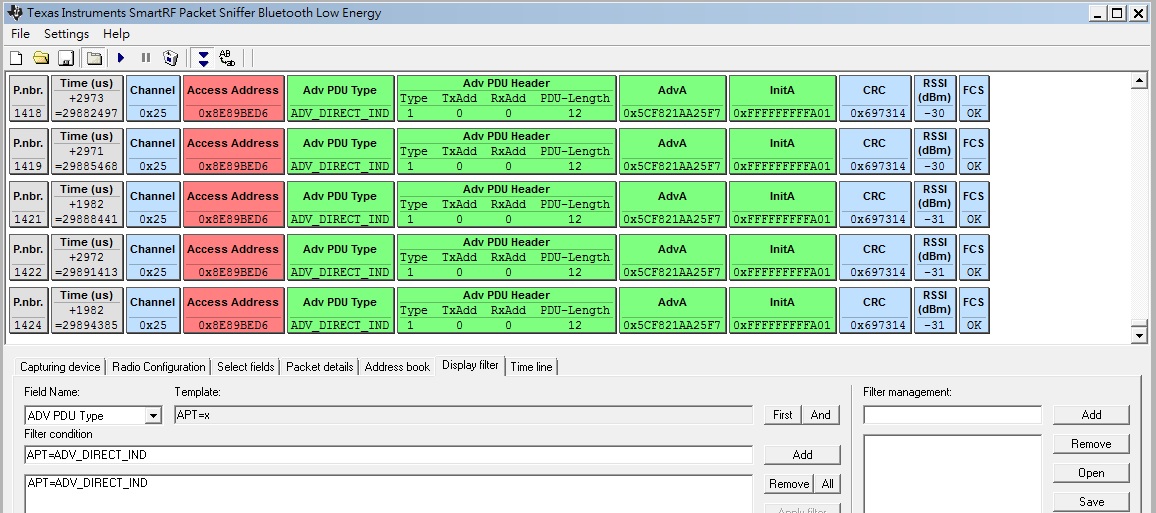Viewport: 1156px width, 513px height.
Task: Switch to the Radio Configuration tab
Action: [x=159, y=367]
